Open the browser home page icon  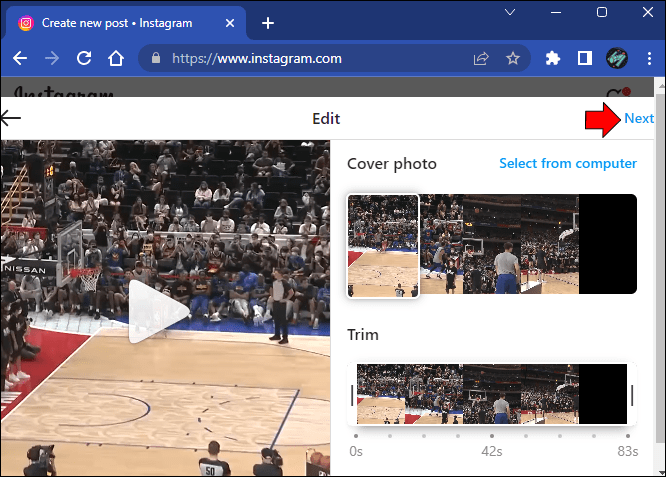tap(116, 58)
